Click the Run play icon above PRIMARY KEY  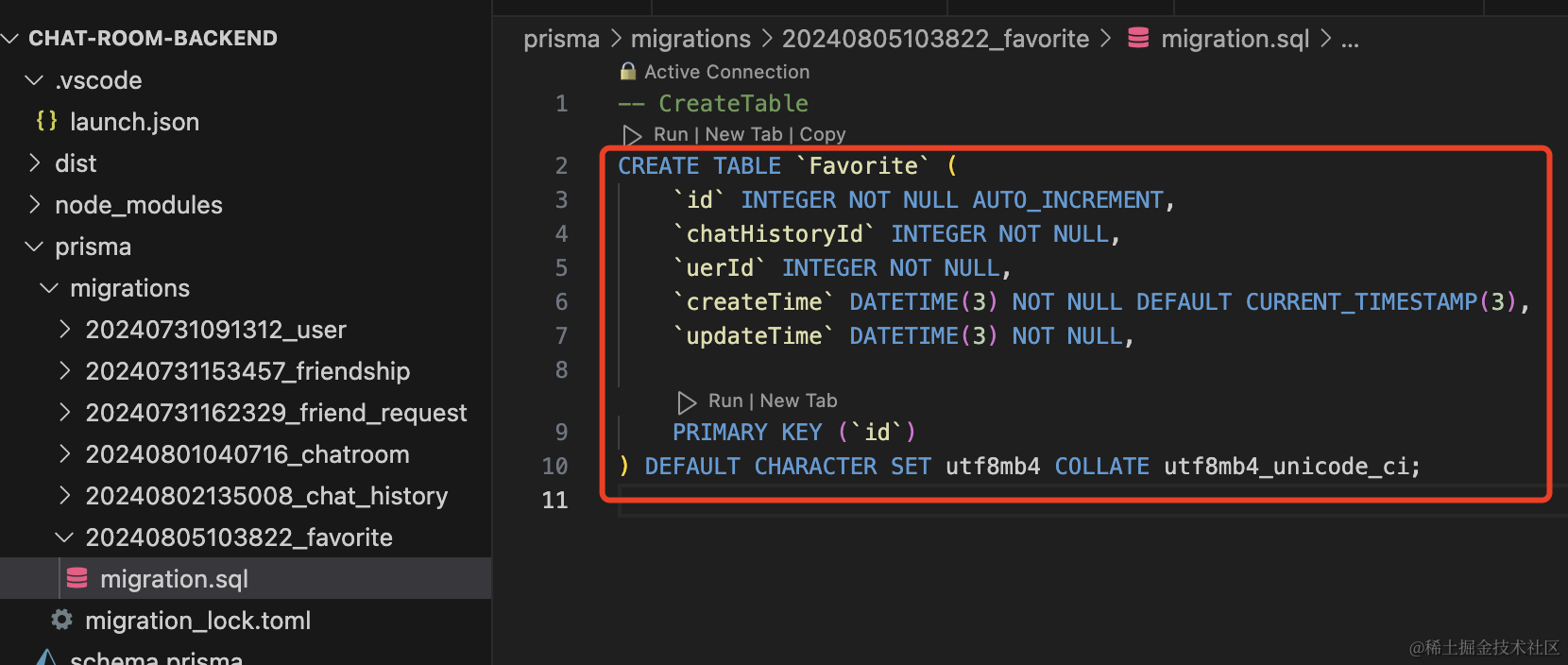(687, 401)
